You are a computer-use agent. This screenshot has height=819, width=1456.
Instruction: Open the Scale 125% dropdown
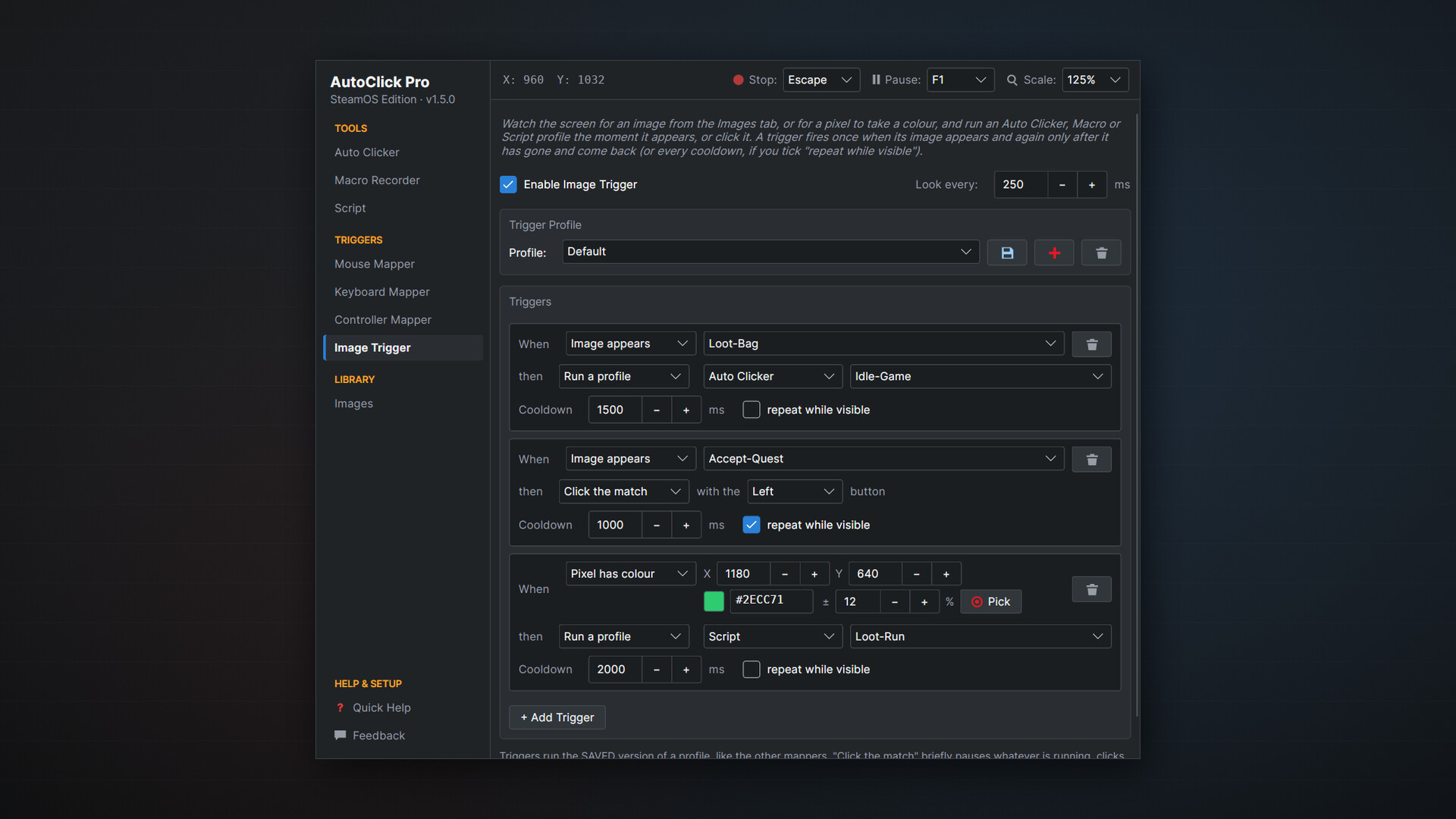tap(1095, 80)
